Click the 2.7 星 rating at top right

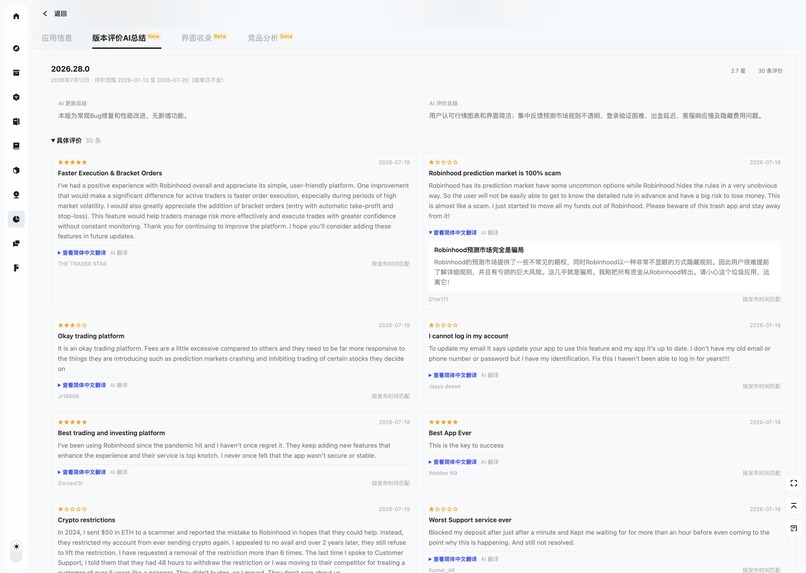[738, 71]
